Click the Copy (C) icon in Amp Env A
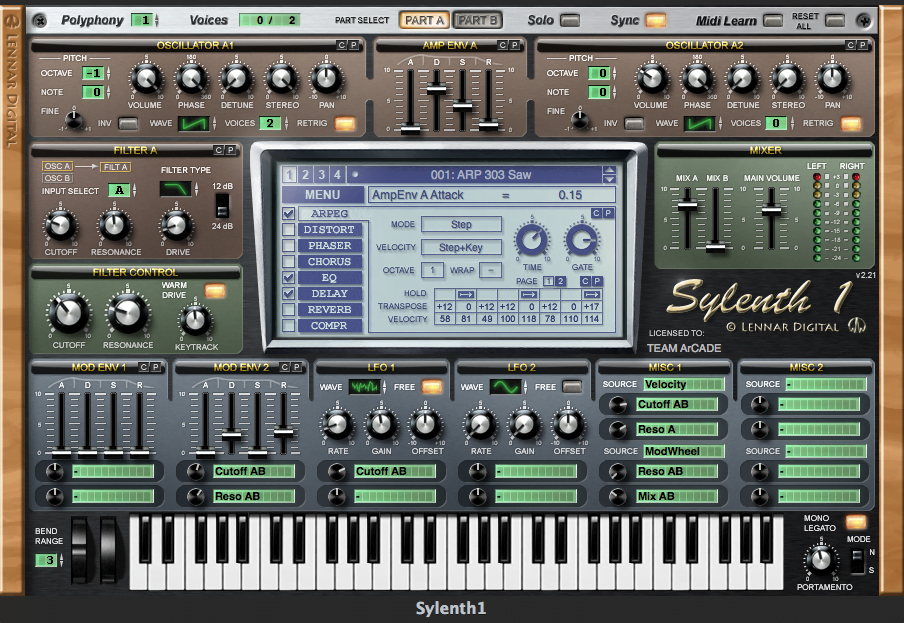Image resolution: width=904 pixels, height=623 pixels. coord(503,45)
